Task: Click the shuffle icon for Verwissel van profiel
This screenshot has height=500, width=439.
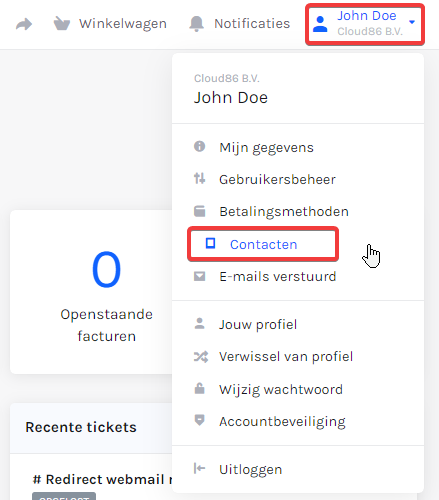Action: coord(201,357)
